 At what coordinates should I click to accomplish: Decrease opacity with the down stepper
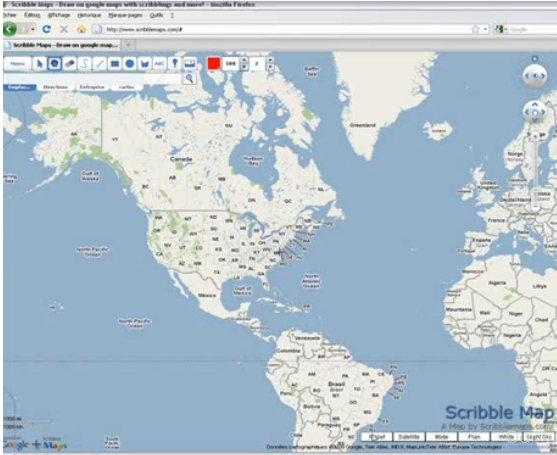pyautogui.click(x=244, y=67)
